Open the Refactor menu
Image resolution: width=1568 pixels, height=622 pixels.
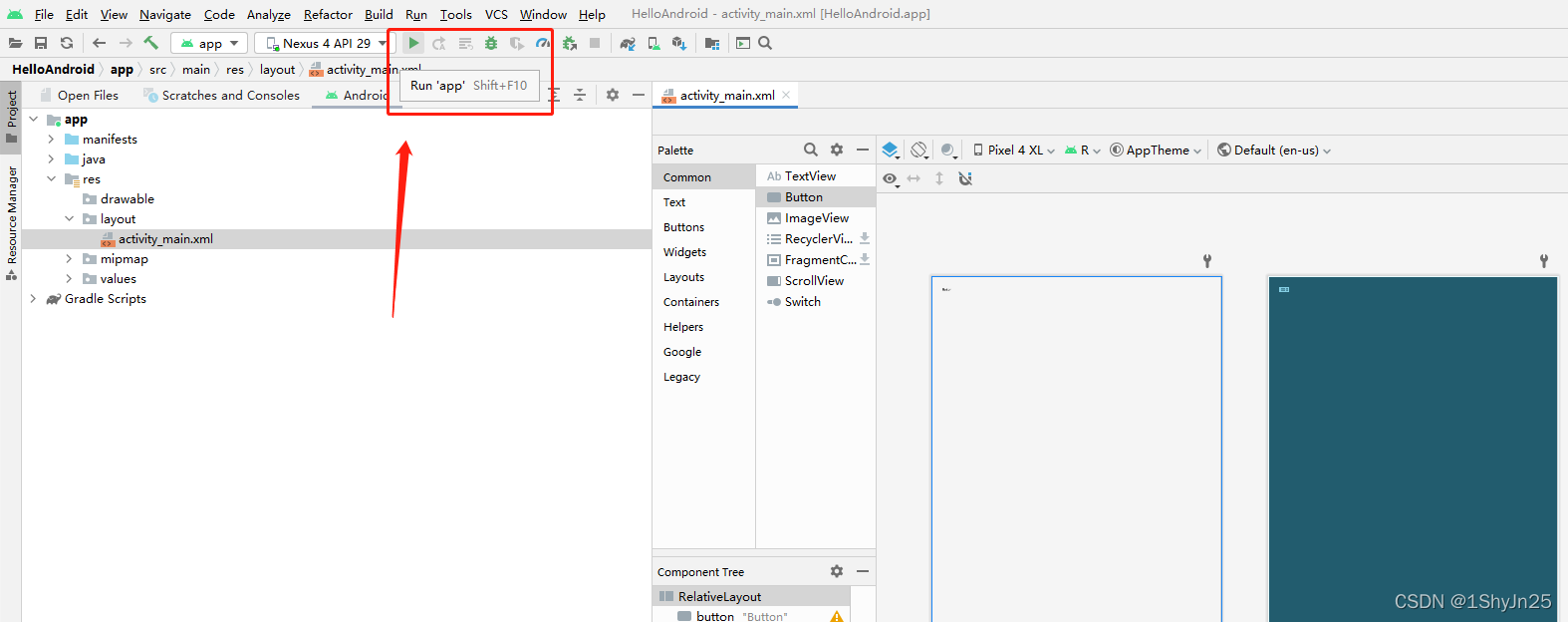pyautogui.click(x=328, y=14)
